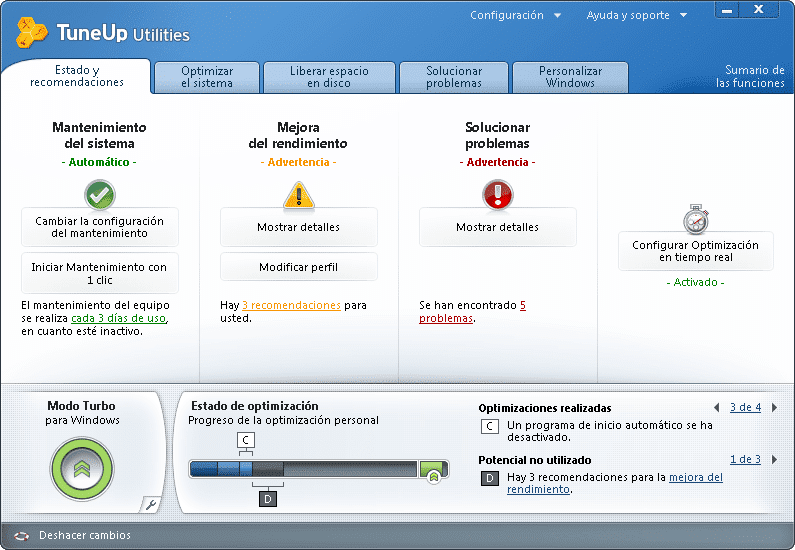Switch to Optimizar el sistema tab
Screen dimensions: 795x550
pos(207,77)
